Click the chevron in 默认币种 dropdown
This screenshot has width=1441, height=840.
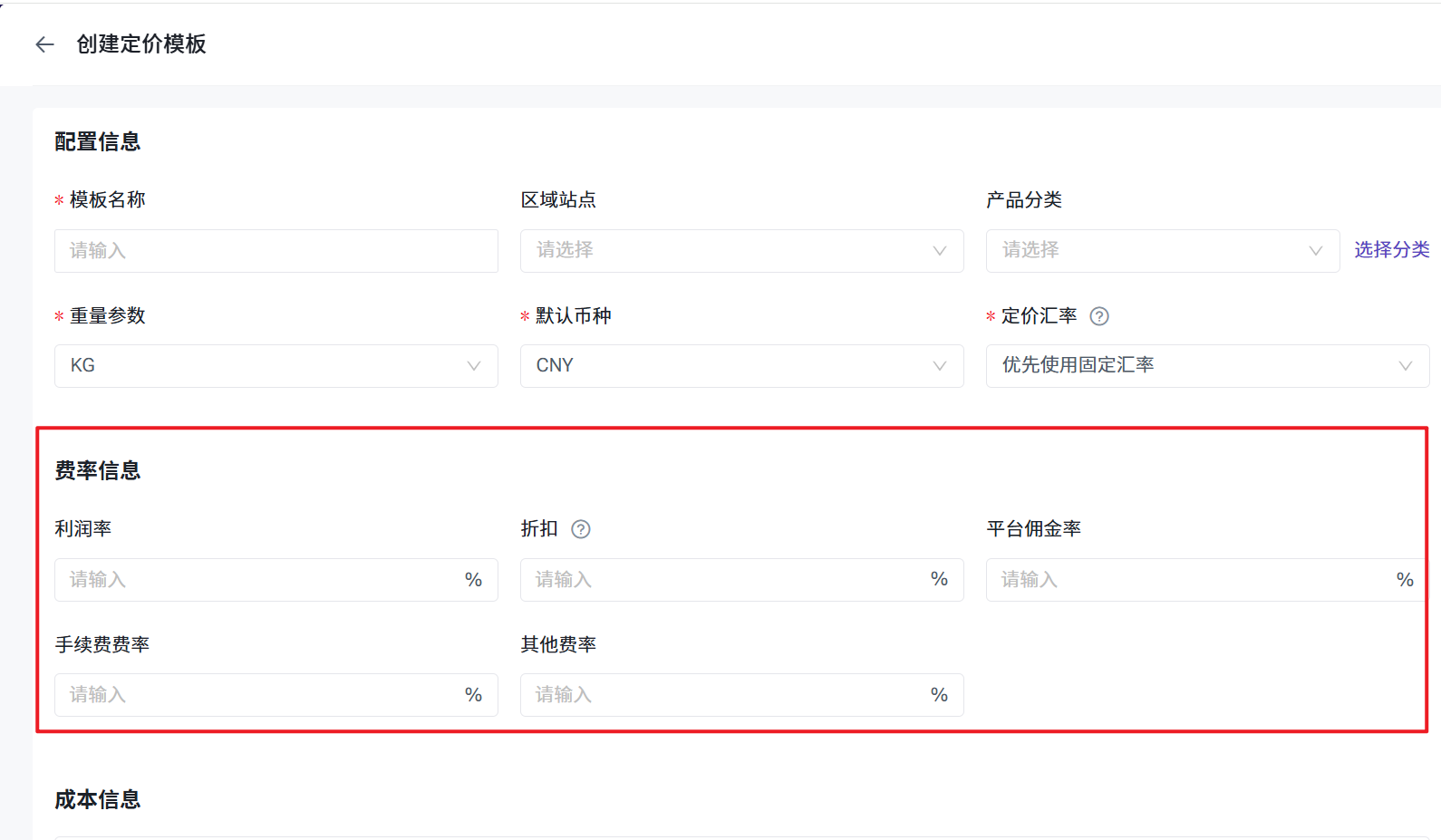pyautogui.click(x=940, y=366)
